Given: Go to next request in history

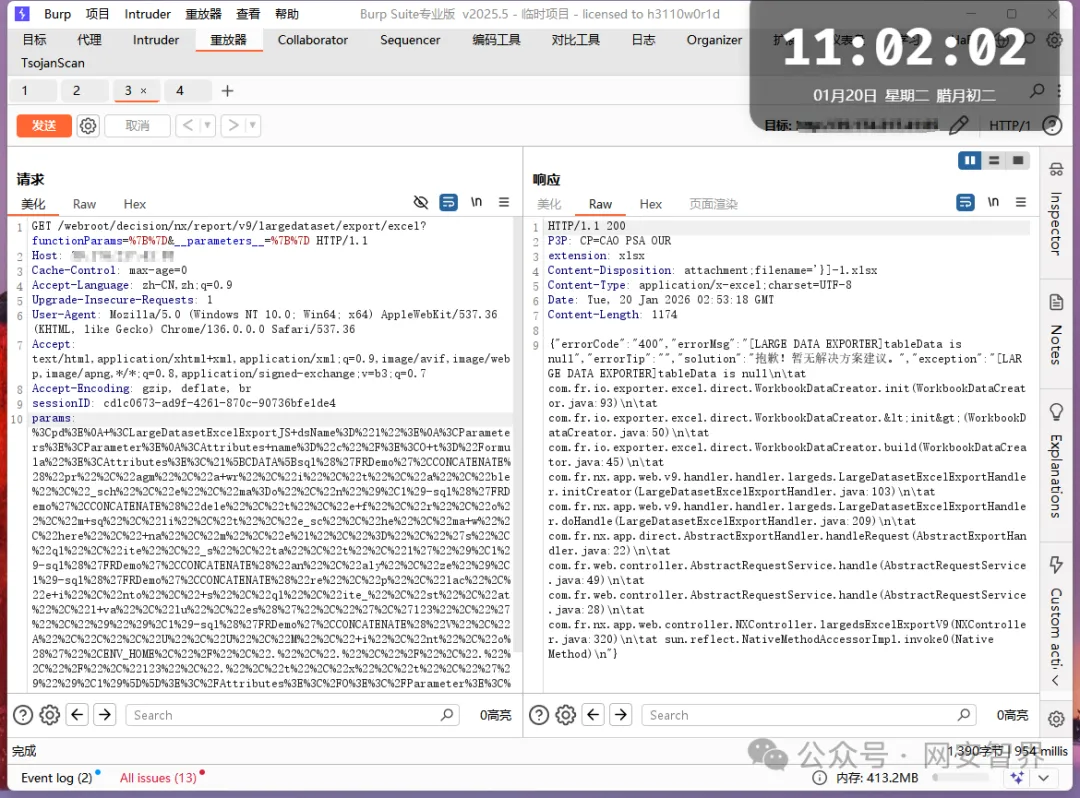Looking at the screenshot, I should pyautogui.click(x=233, y=125).
